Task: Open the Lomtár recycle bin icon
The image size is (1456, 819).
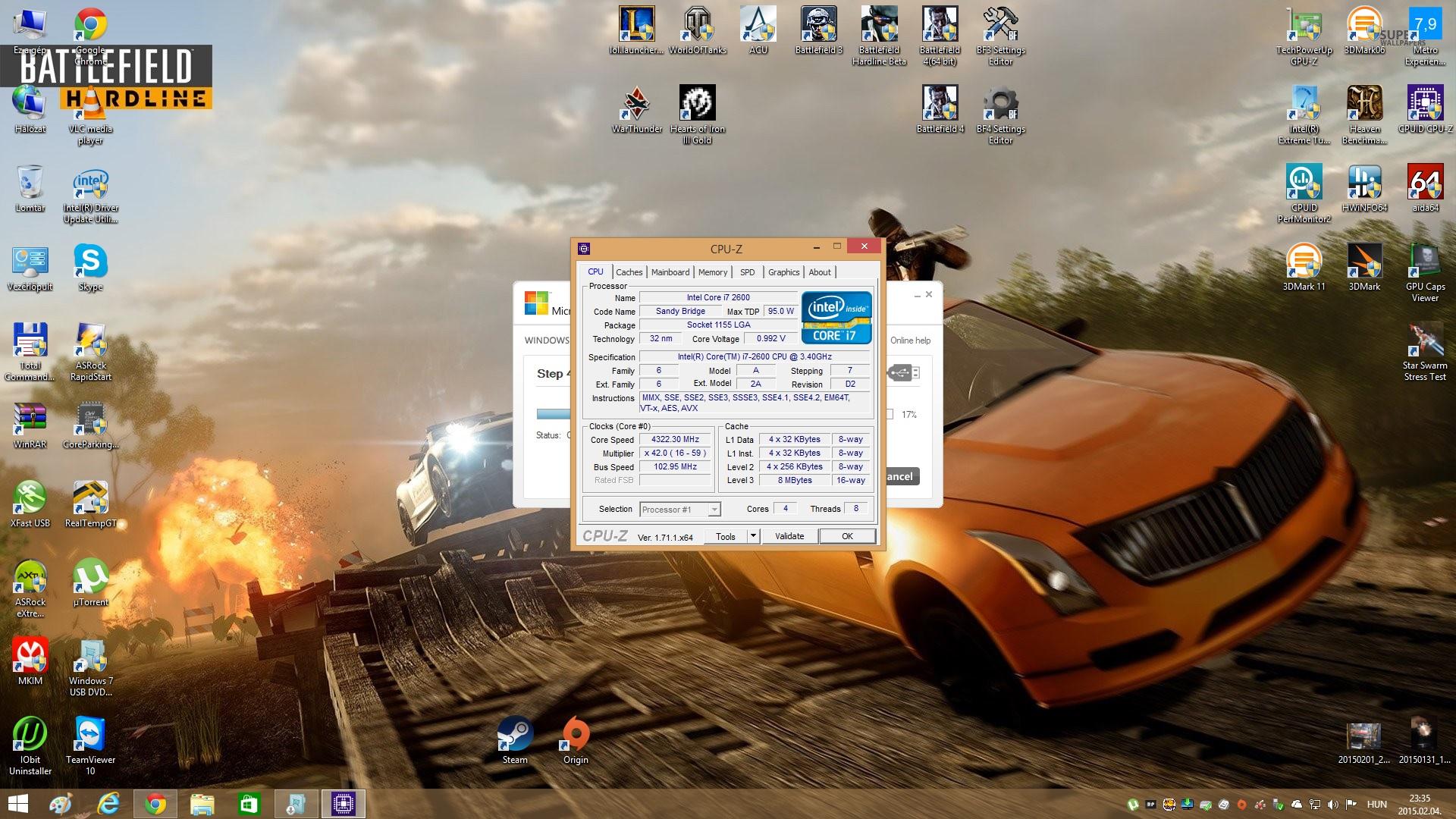Action: pyautogui.click(x=30, y=189)
